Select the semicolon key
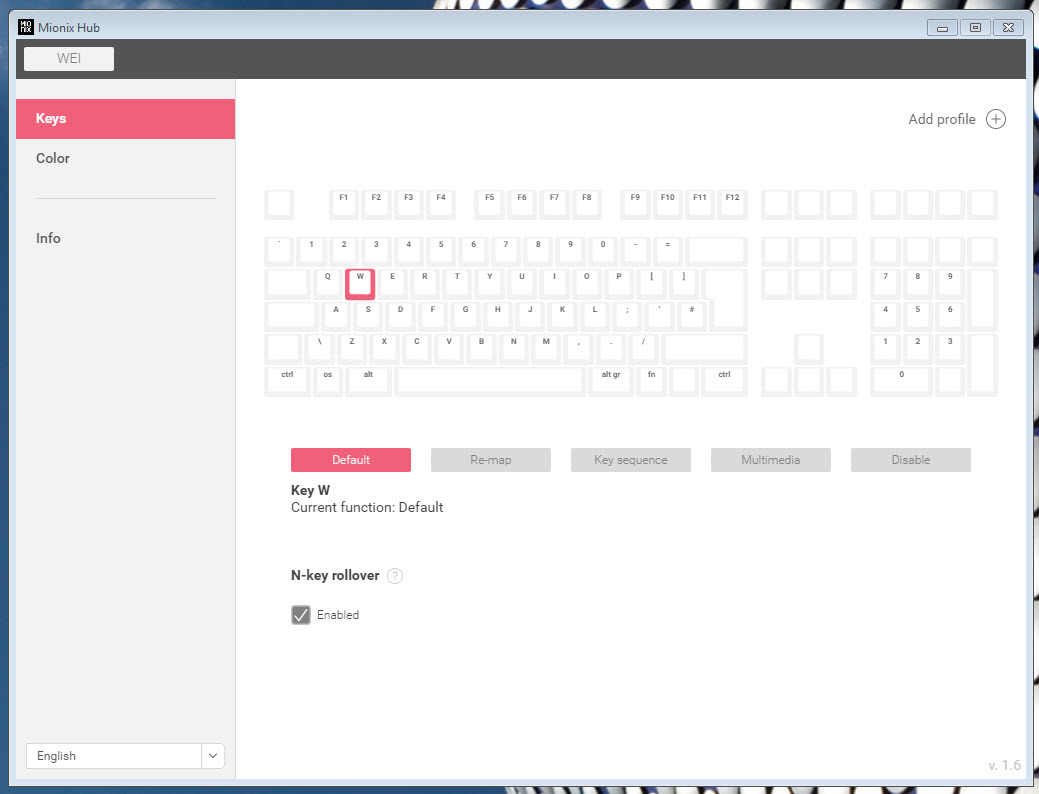 627,317
